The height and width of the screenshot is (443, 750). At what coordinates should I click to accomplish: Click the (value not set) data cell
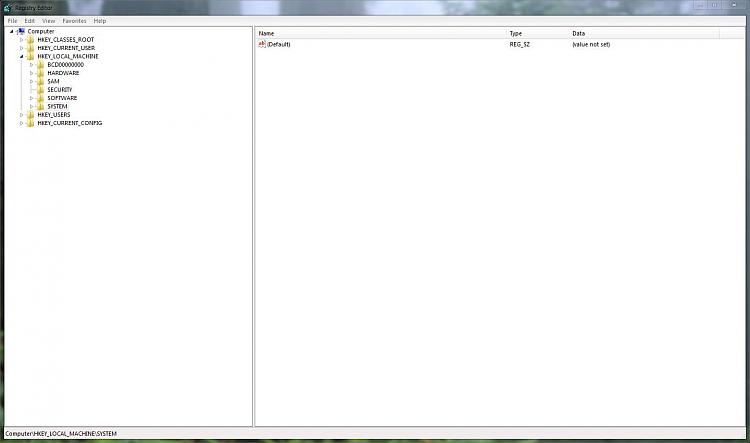(591, 44)
